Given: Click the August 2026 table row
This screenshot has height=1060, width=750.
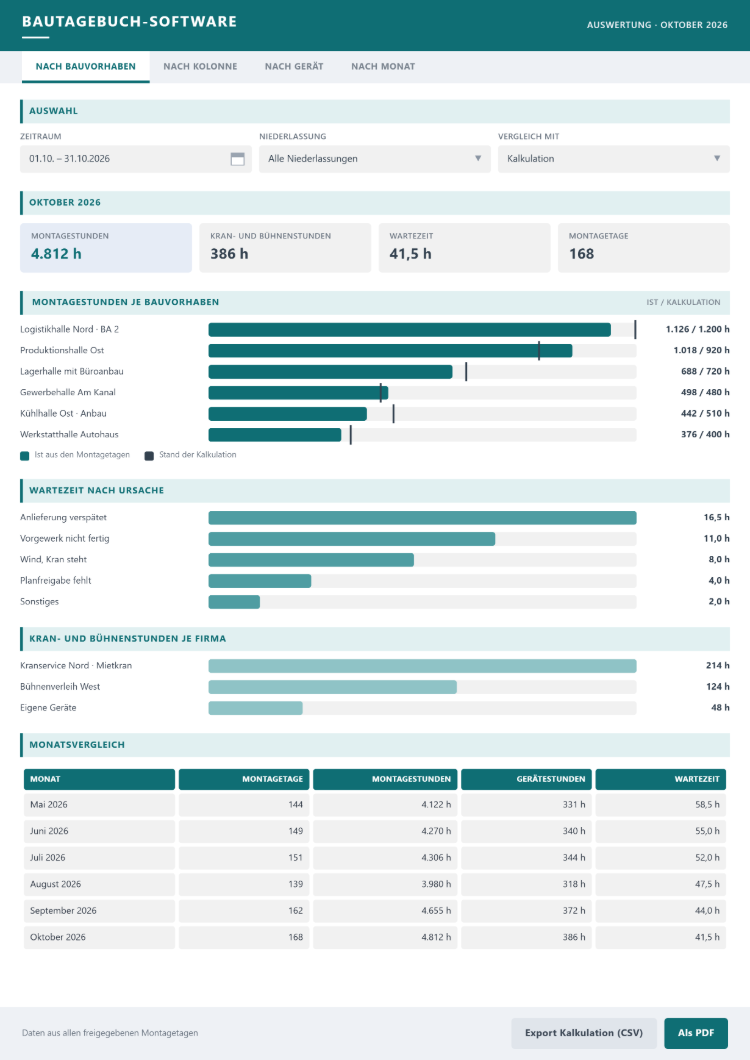Looking at the screenshot, I should click(375, 884).
